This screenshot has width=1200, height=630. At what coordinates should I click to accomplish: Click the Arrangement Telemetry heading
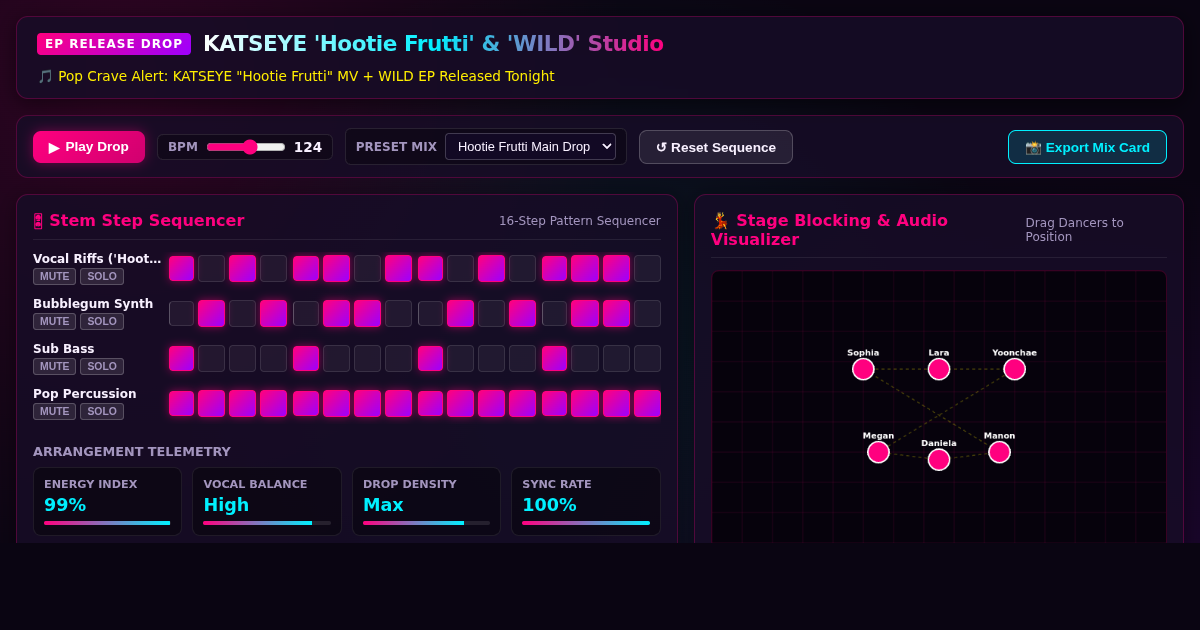tap(132, 452)
